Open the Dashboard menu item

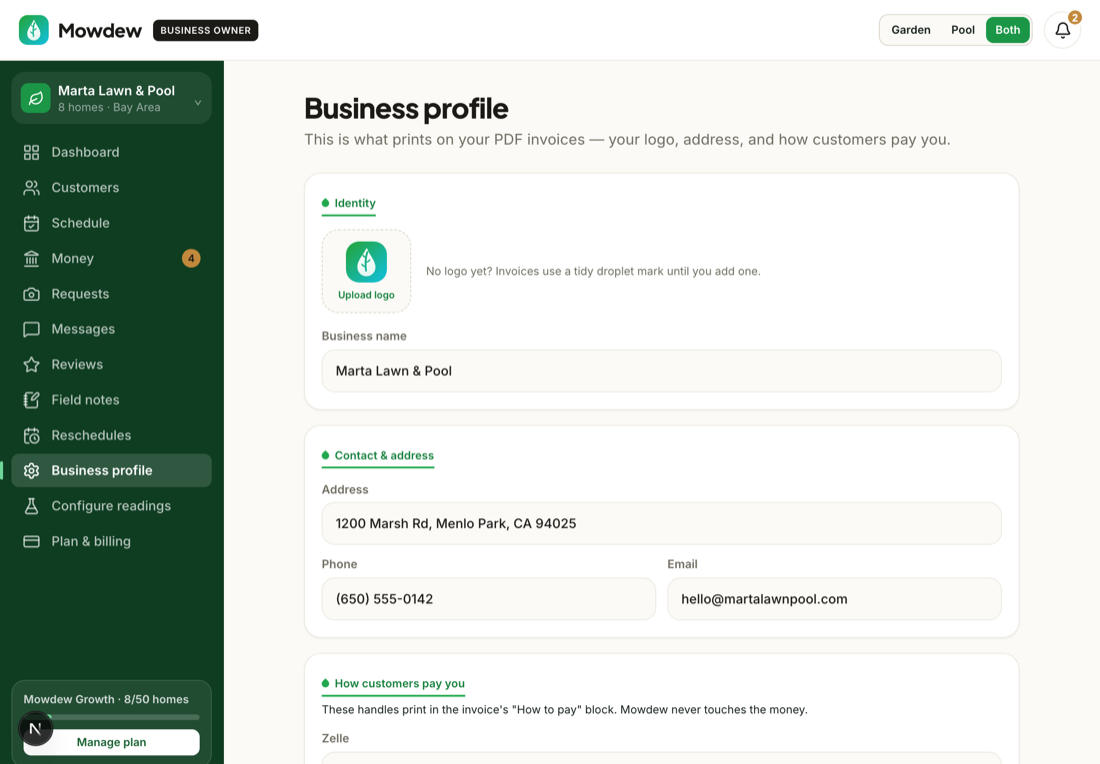(112, 152)
